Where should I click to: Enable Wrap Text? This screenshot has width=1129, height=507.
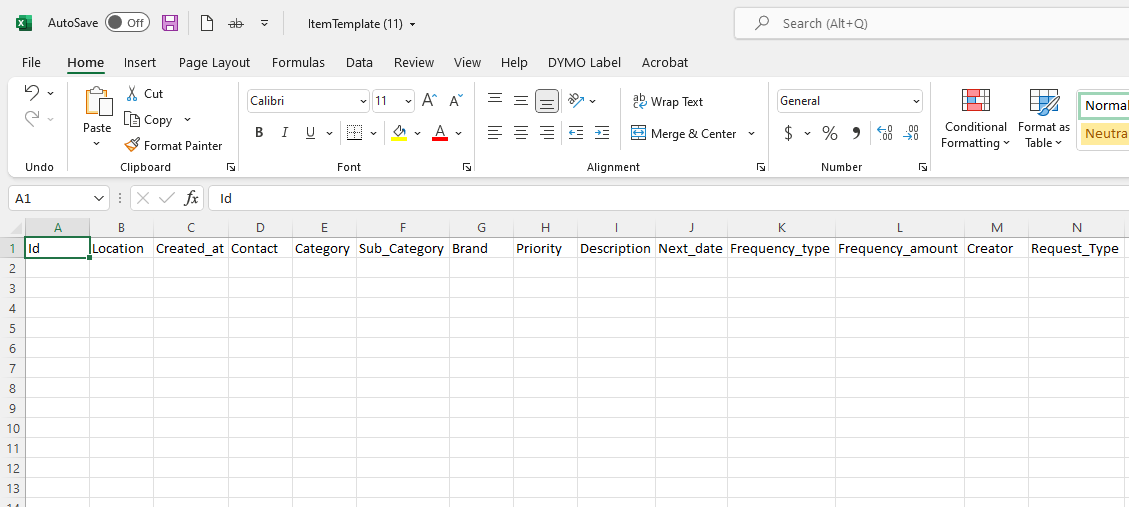[667, 102]
